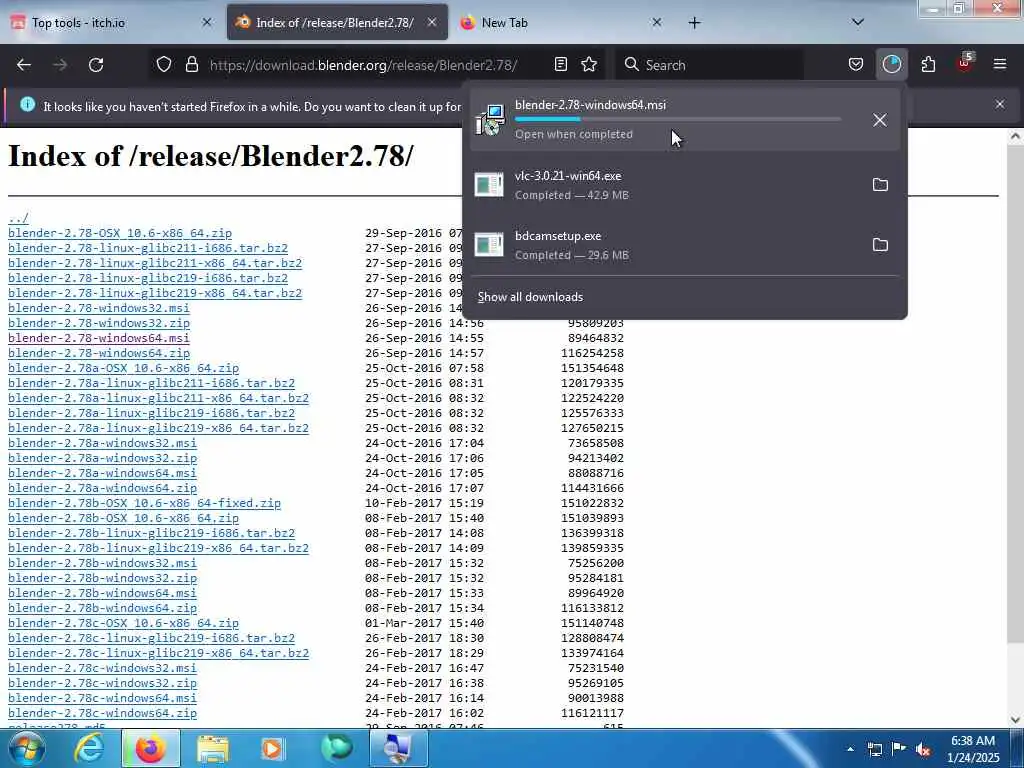Download blender-2.78c-windows64.zip

(x=102, y=714)
